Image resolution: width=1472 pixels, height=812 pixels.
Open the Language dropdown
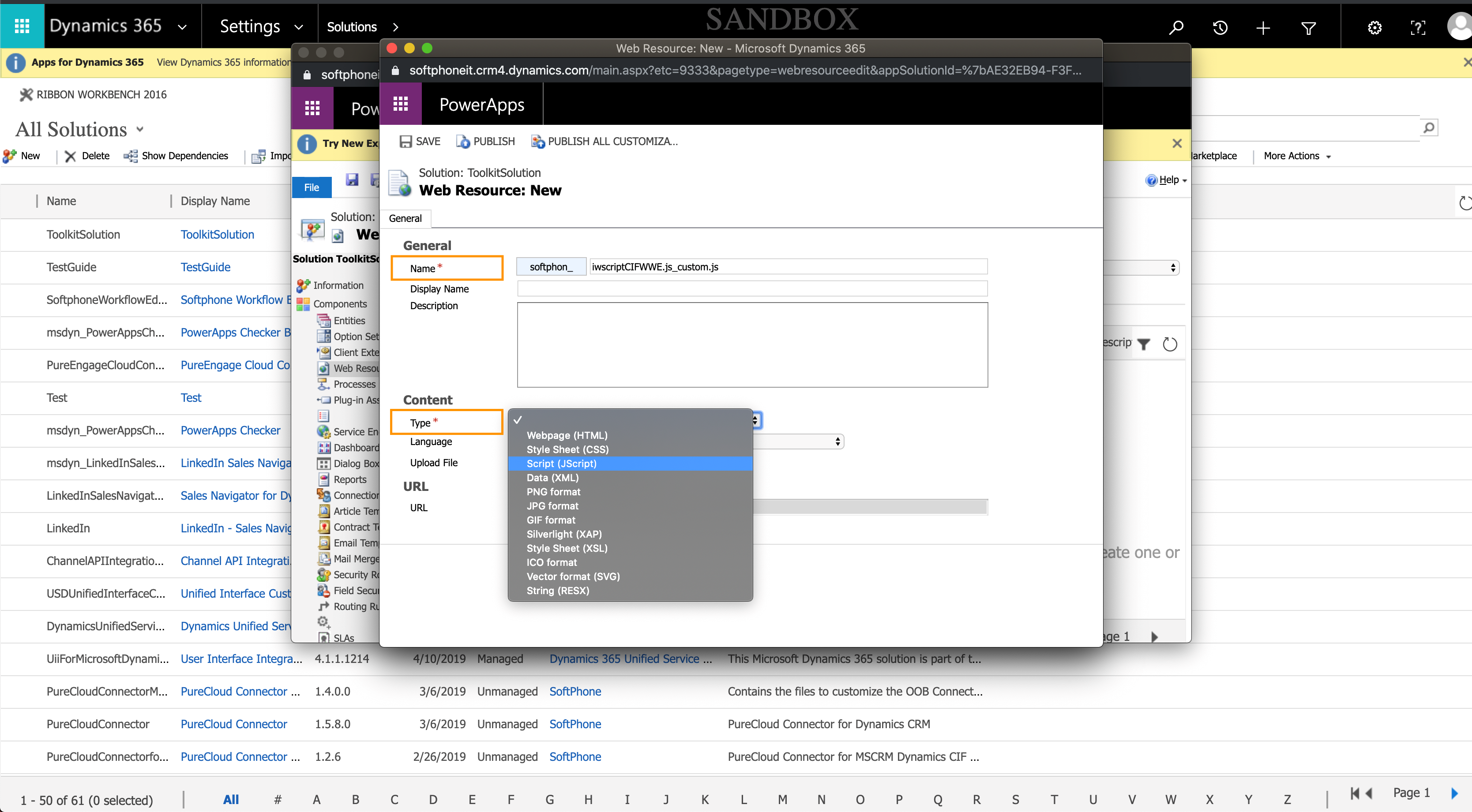(x=799, y=442)
